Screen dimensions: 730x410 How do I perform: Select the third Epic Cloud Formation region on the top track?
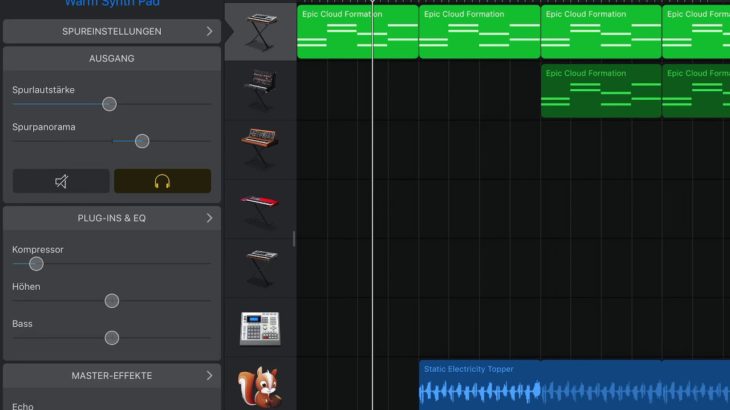pos(601,32)
